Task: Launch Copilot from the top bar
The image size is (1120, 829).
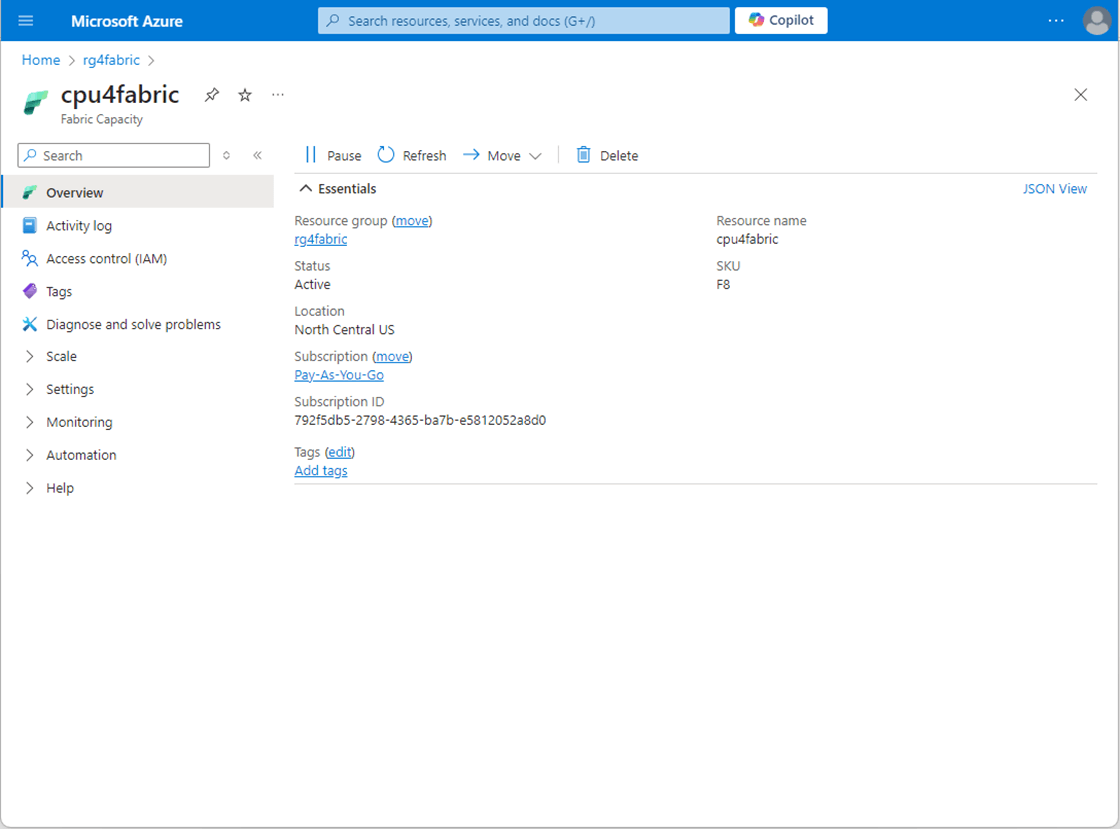Action: click(x=781, y=20)
